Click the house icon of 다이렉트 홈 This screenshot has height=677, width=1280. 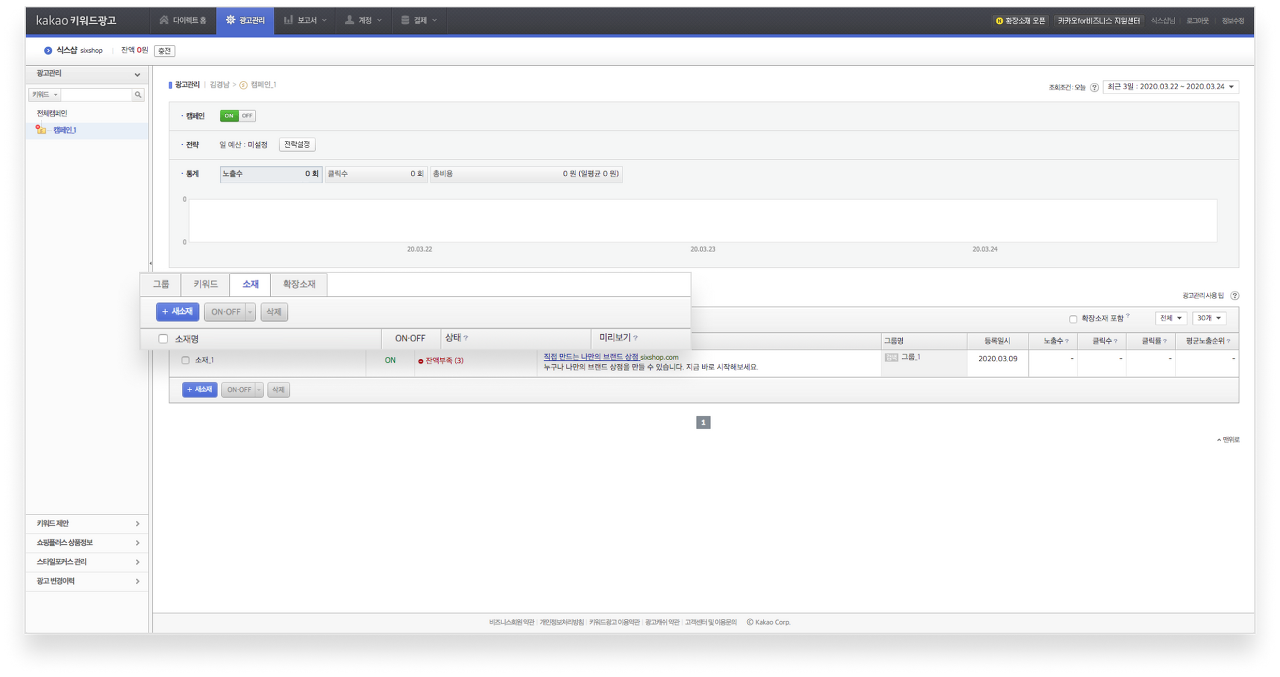[x=165, y=20]
